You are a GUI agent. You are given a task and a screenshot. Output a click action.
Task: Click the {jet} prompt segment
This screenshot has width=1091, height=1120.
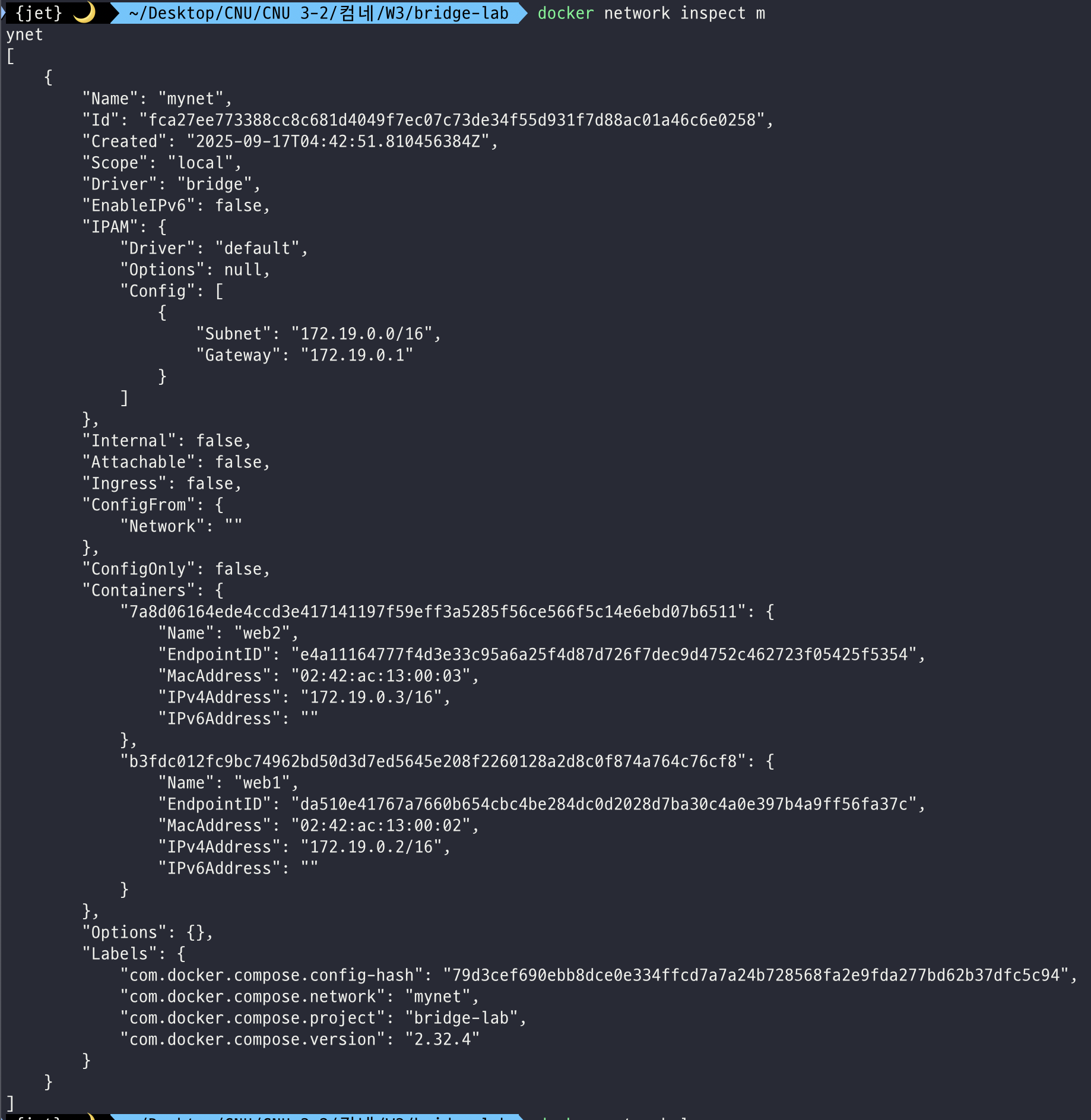(39, 13)
